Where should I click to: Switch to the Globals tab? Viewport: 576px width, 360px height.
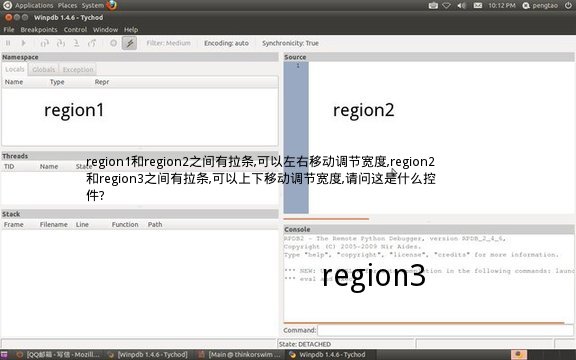[43, 69]
